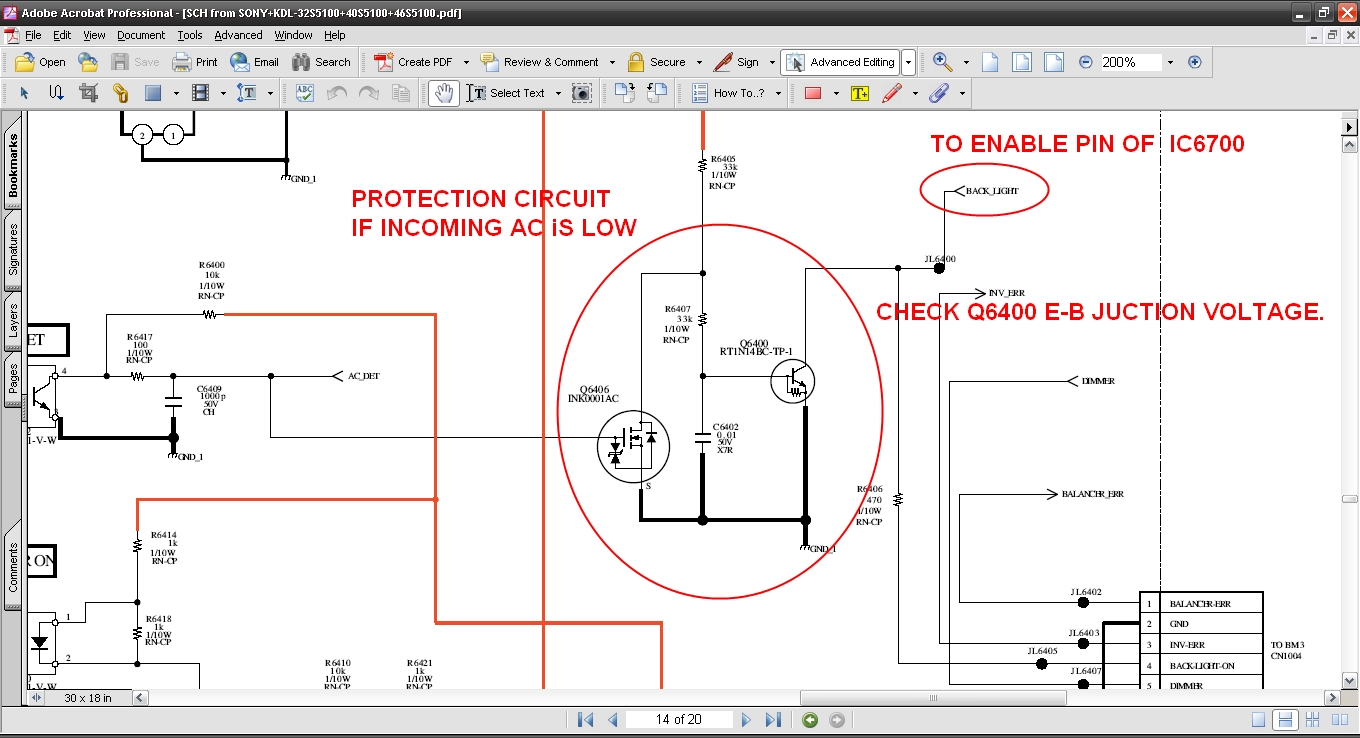Image resolution: width=1360 pixels, height=738 pixels.
Task: Expand the Review & Comment dropdown
Action: [612, 62]
